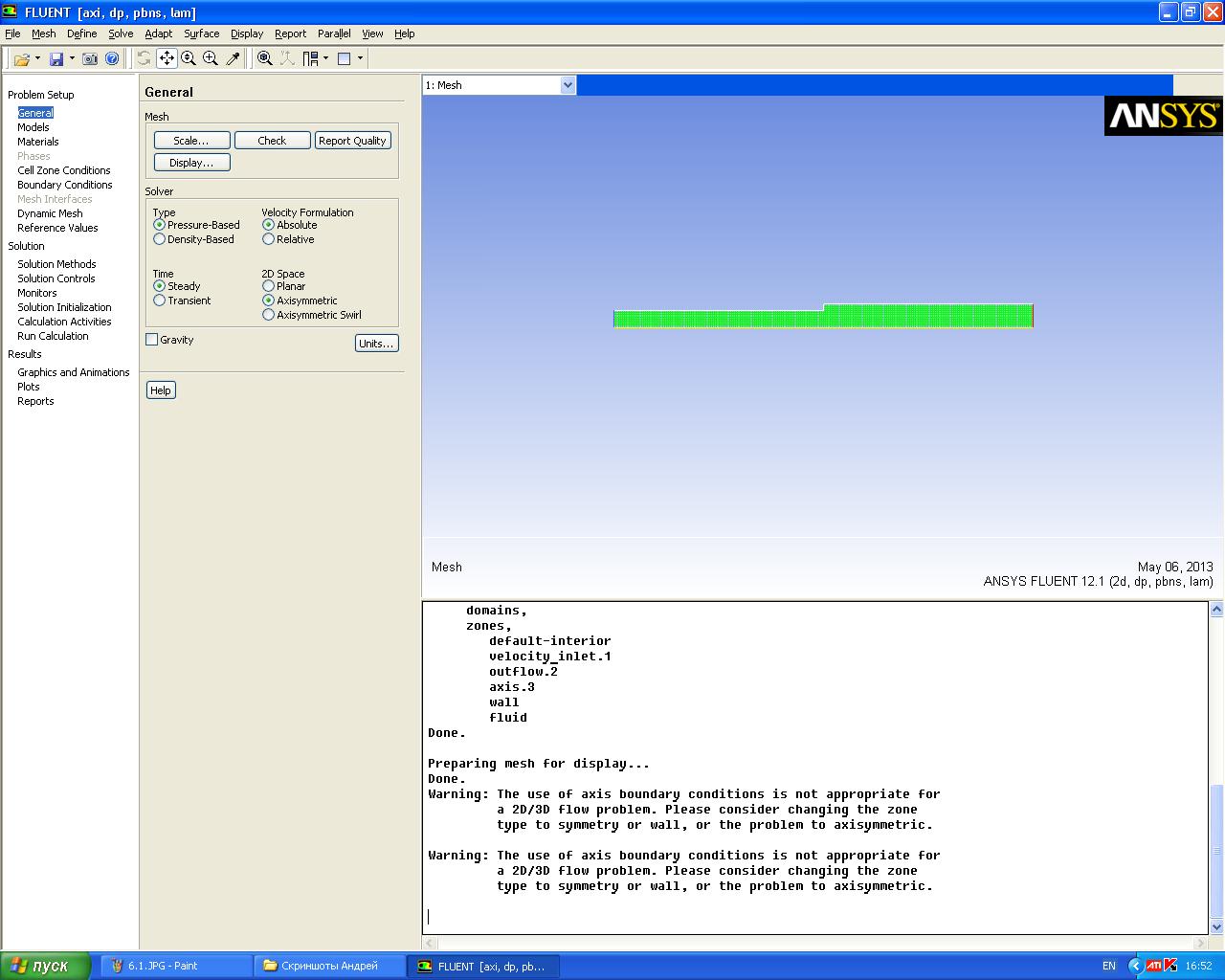Click the arrange window layout icon
The image size is (1225, 980).
coord(310,58)
